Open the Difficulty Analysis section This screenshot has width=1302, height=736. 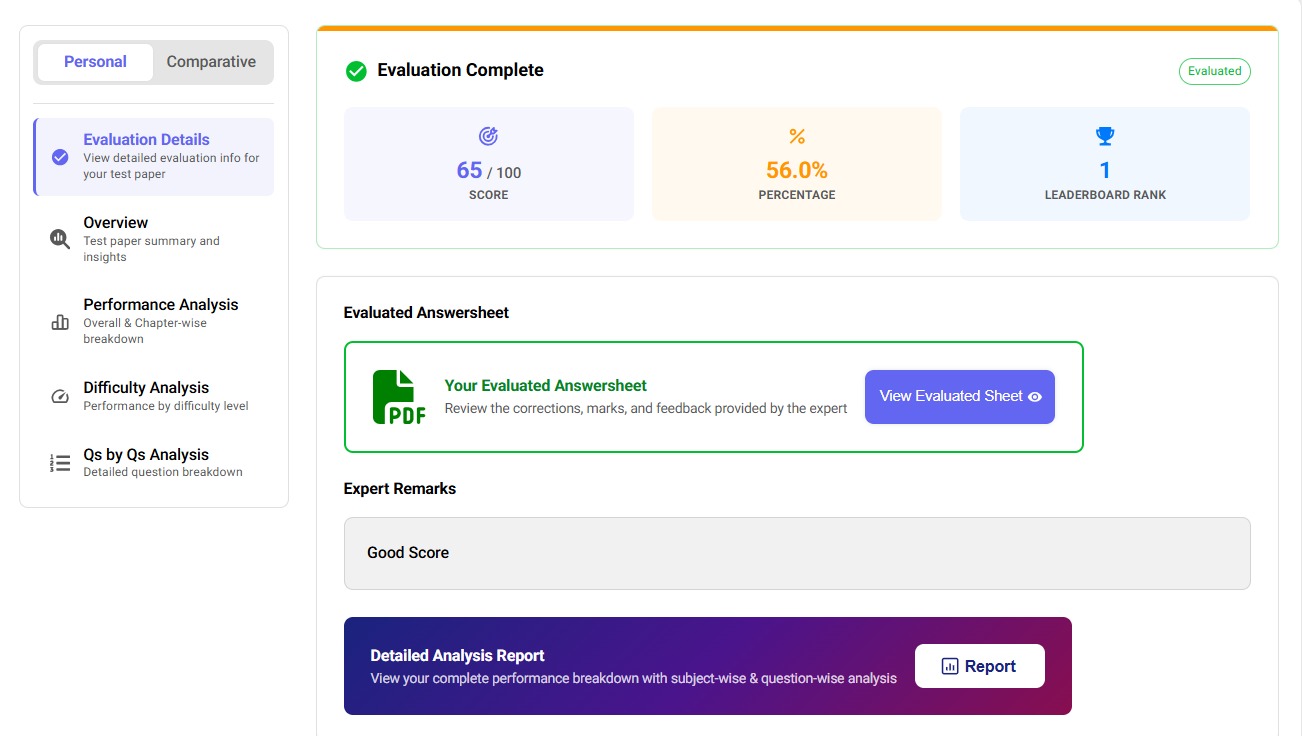(154, 396)
